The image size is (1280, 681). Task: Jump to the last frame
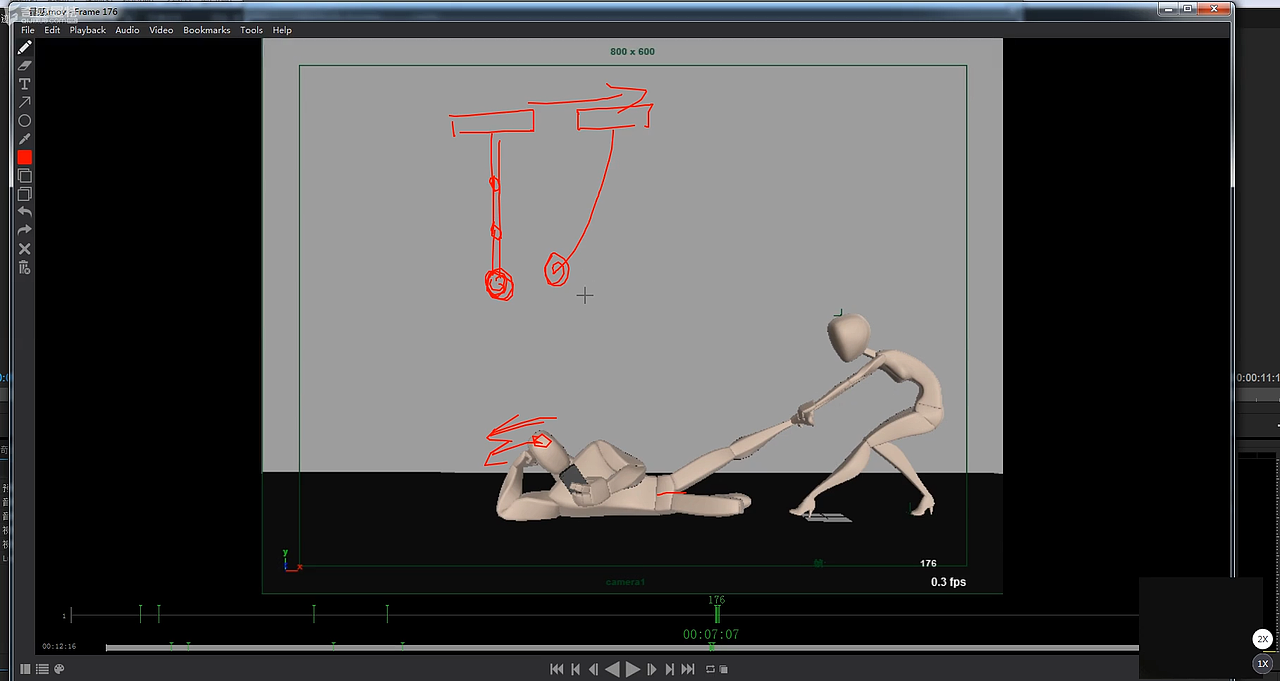point(688,670)
